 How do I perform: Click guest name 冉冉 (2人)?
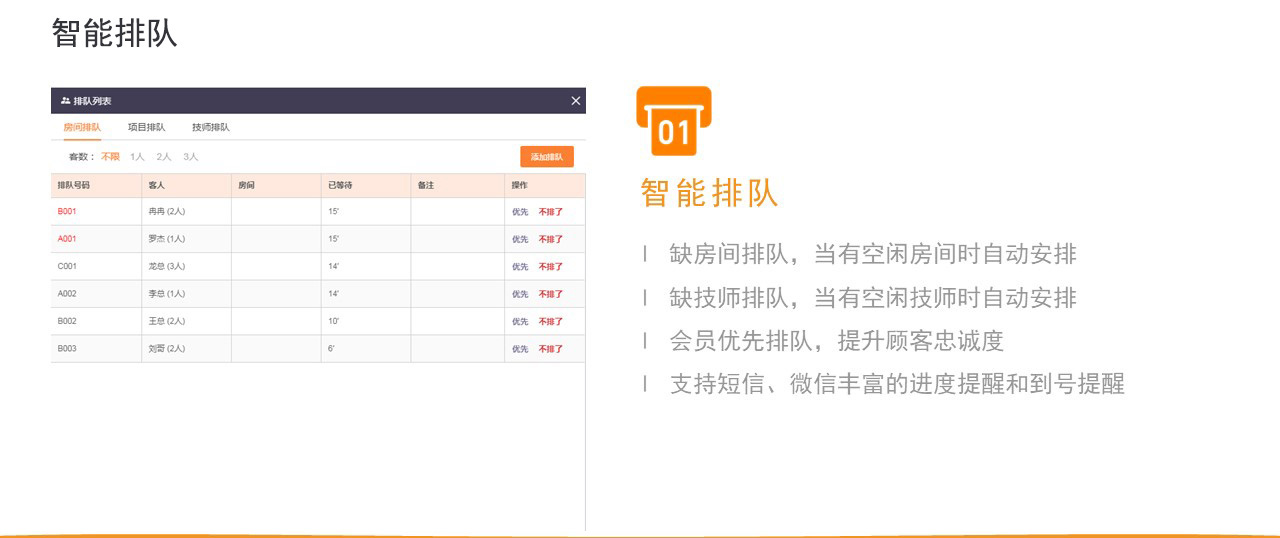167,212
